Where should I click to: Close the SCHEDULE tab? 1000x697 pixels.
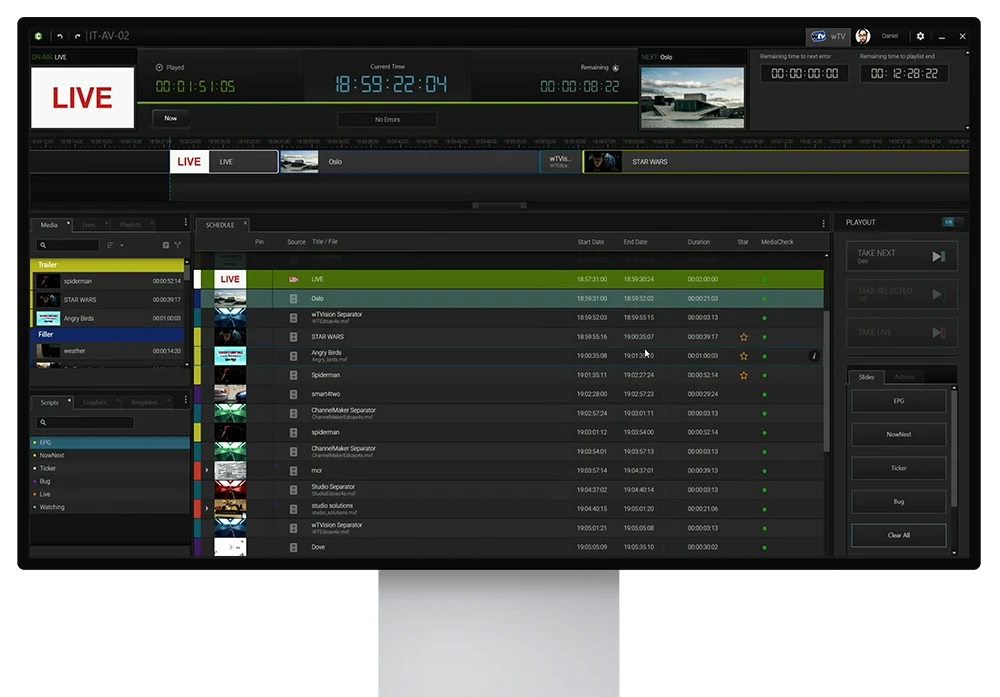[246, 223]
